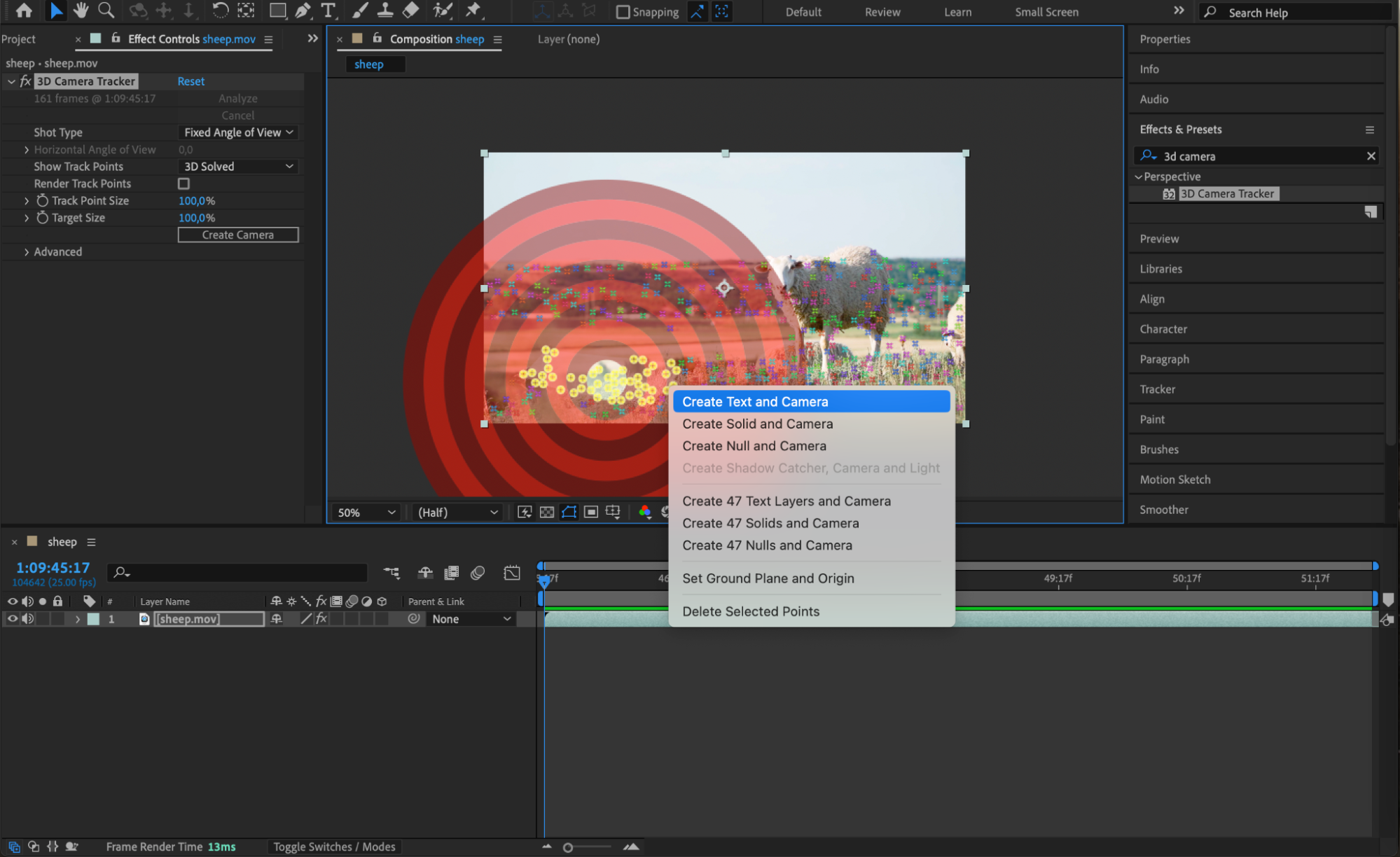Select the Zoom magnifier tool
This screenshot has width=1400, height=857.
click(x=106, y=11)
